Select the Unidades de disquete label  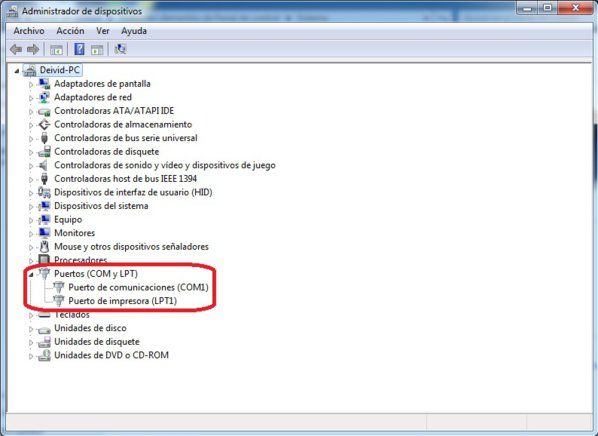pyautogui.click(x=97, y=342)
